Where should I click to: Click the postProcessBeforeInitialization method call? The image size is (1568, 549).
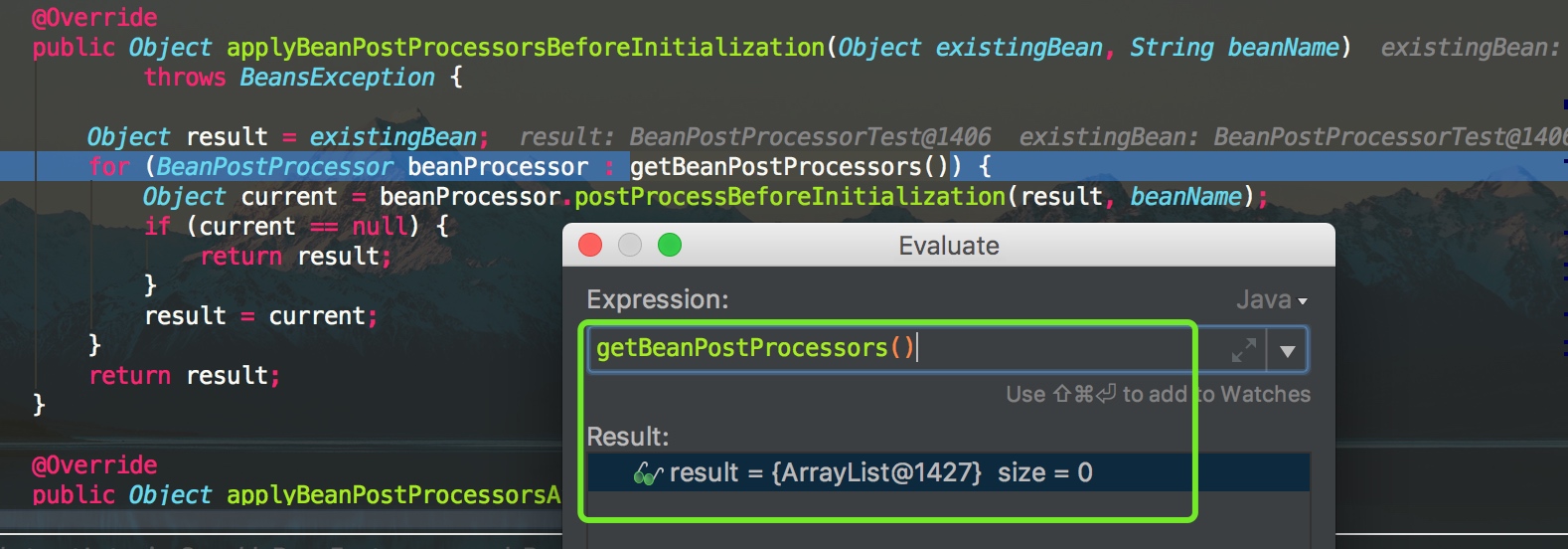790,196
